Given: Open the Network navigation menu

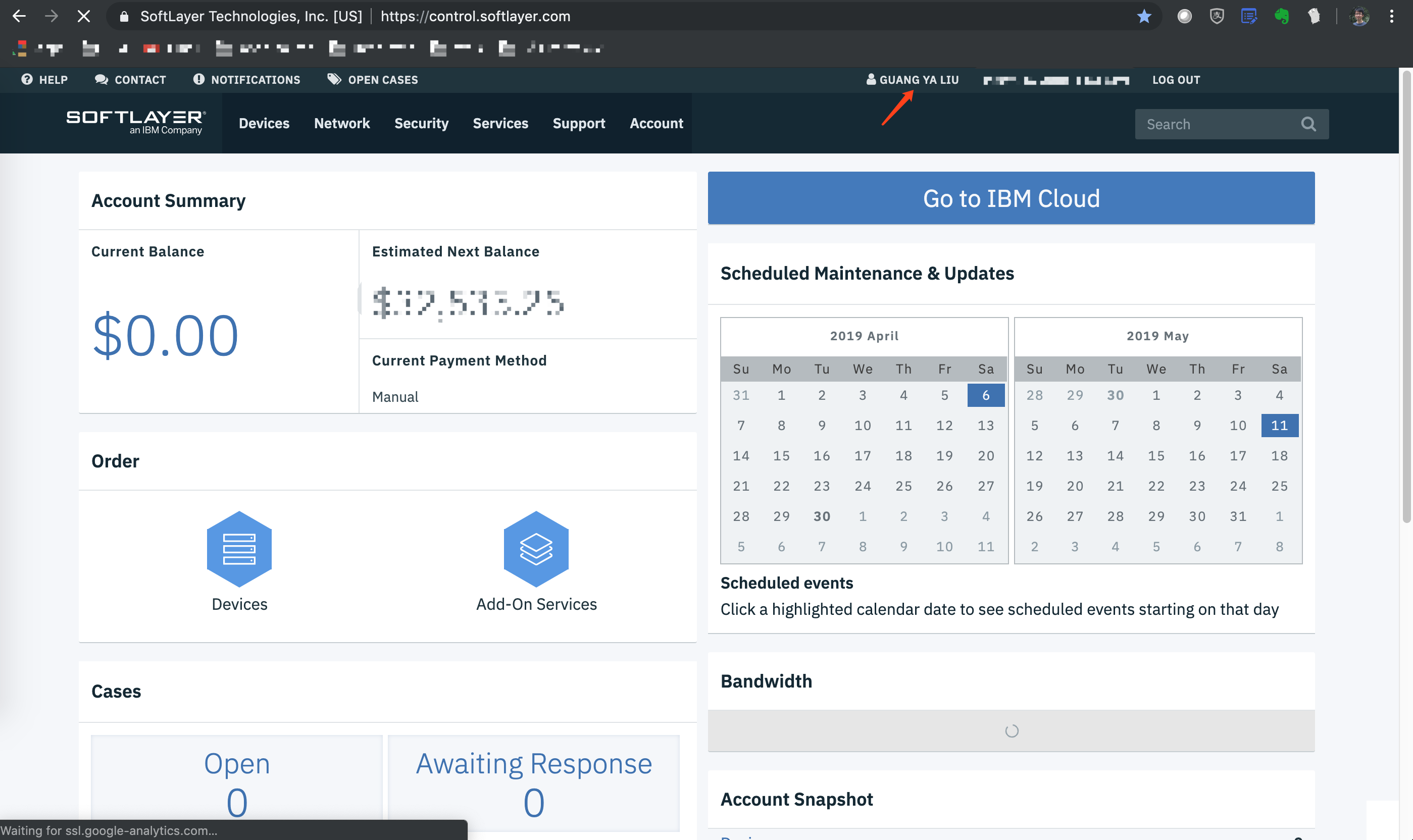Looking at the screenshot, I should pyautogui.click(x=342, y=123).
